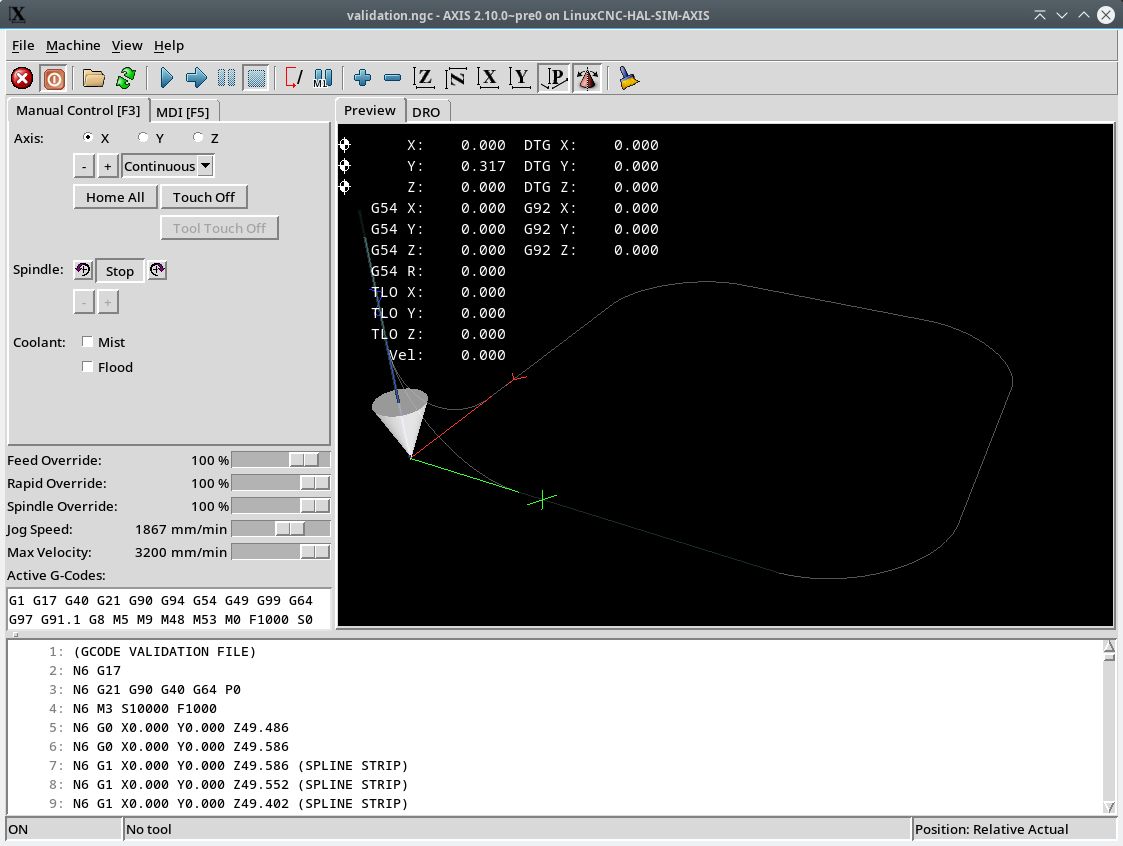
Task: Open the View menu
Action: click(x=127, y=45)
